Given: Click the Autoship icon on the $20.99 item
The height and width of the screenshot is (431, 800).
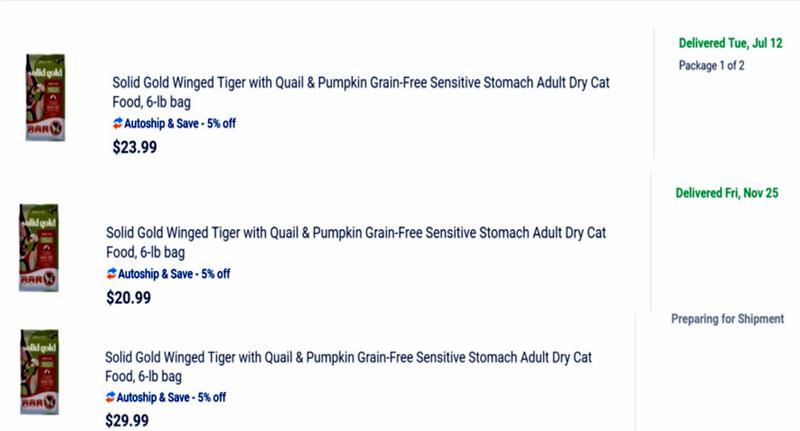Looking at the screenshot, I should pos(112,273).
